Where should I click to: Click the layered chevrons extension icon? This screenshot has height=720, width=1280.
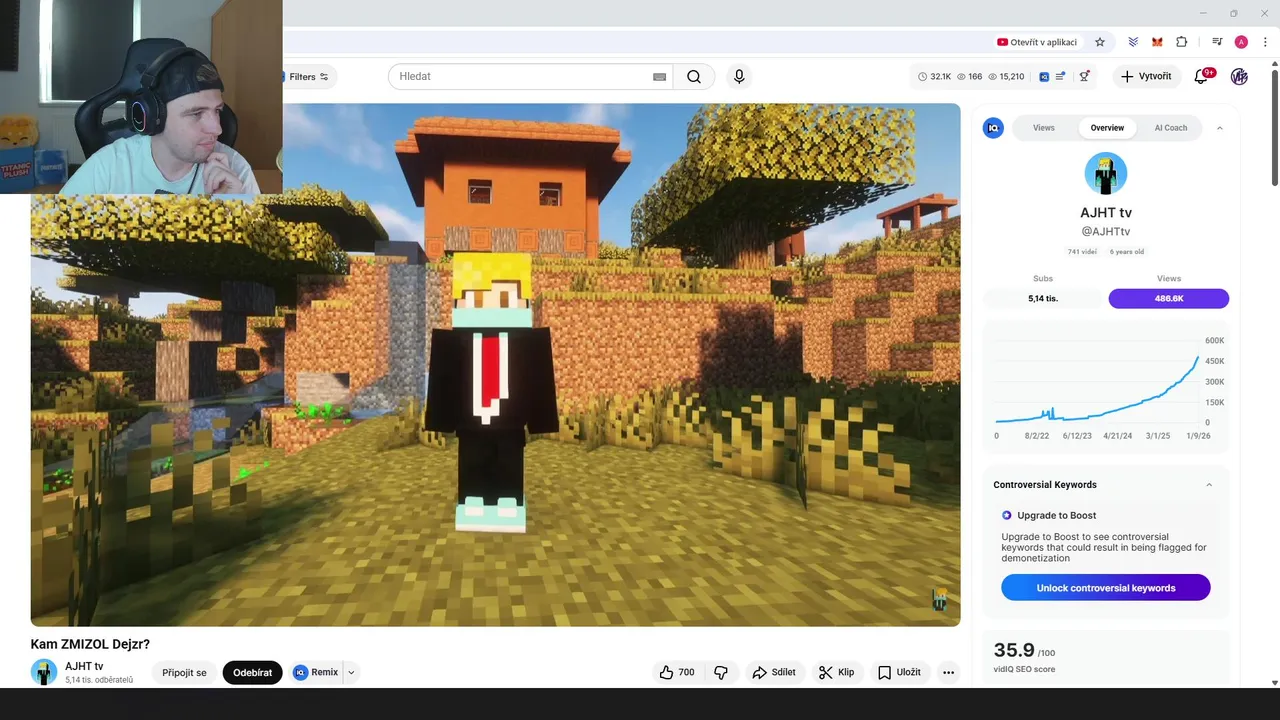[x=1133, y=42]
